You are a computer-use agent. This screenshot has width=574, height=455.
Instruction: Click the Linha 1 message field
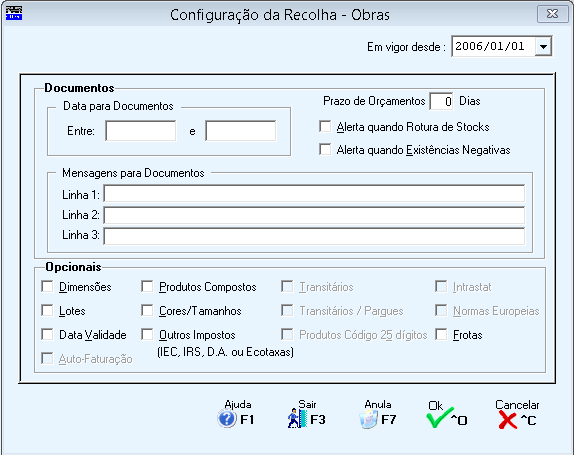tap(314, 194)
